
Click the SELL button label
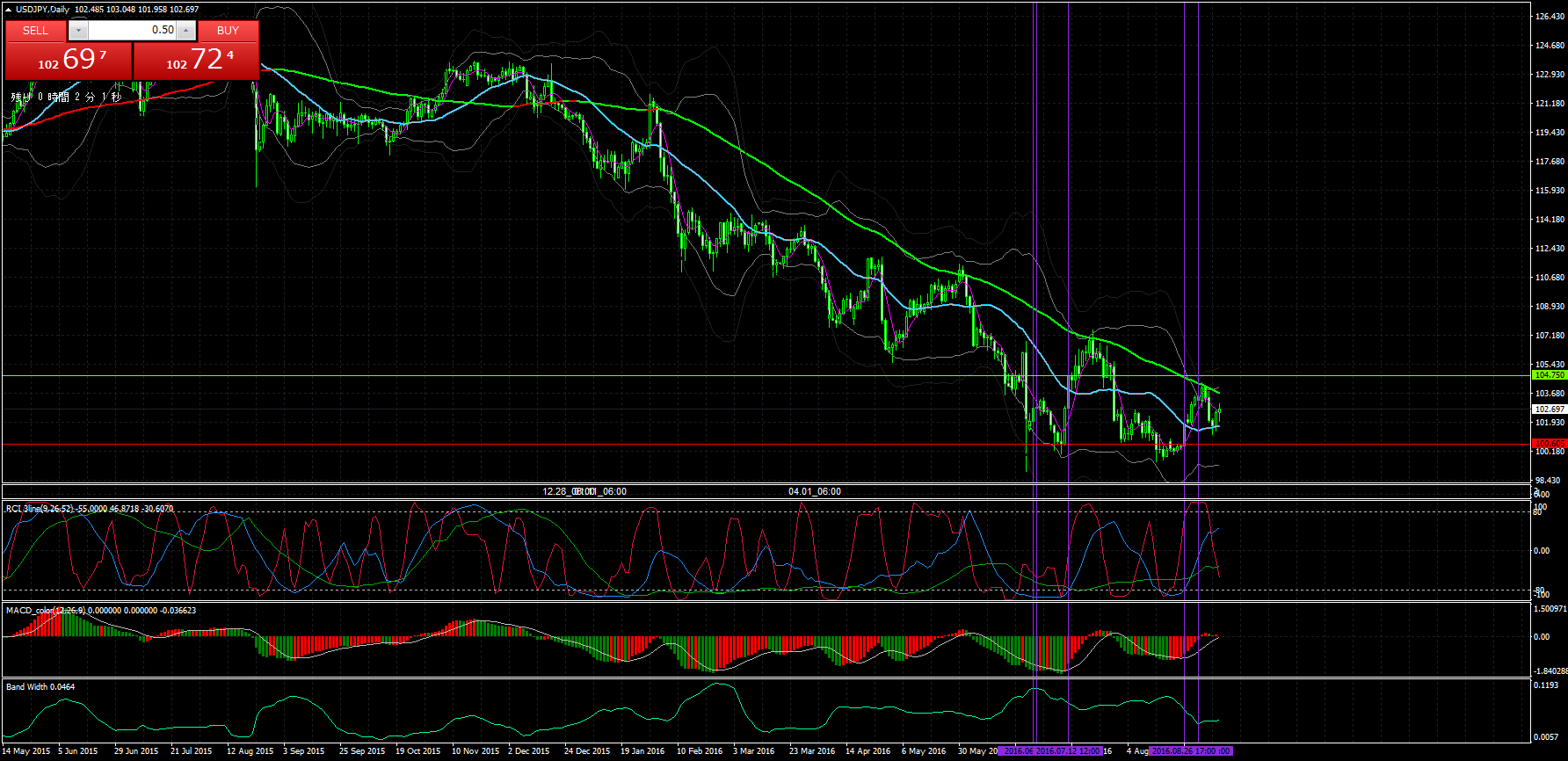pos(35,30)
